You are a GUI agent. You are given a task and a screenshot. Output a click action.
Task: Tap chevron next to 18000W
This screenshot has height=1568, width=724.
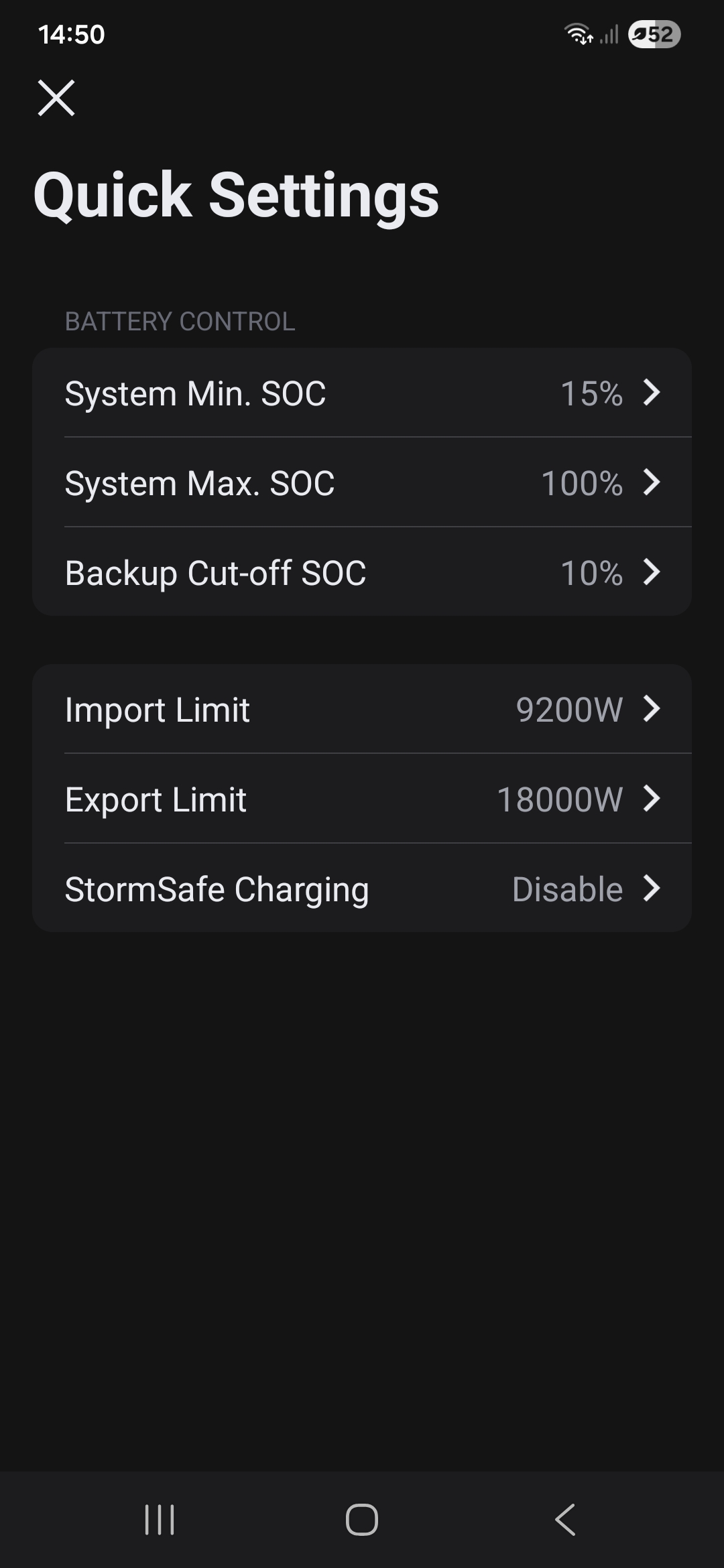(x=652, y=799)
